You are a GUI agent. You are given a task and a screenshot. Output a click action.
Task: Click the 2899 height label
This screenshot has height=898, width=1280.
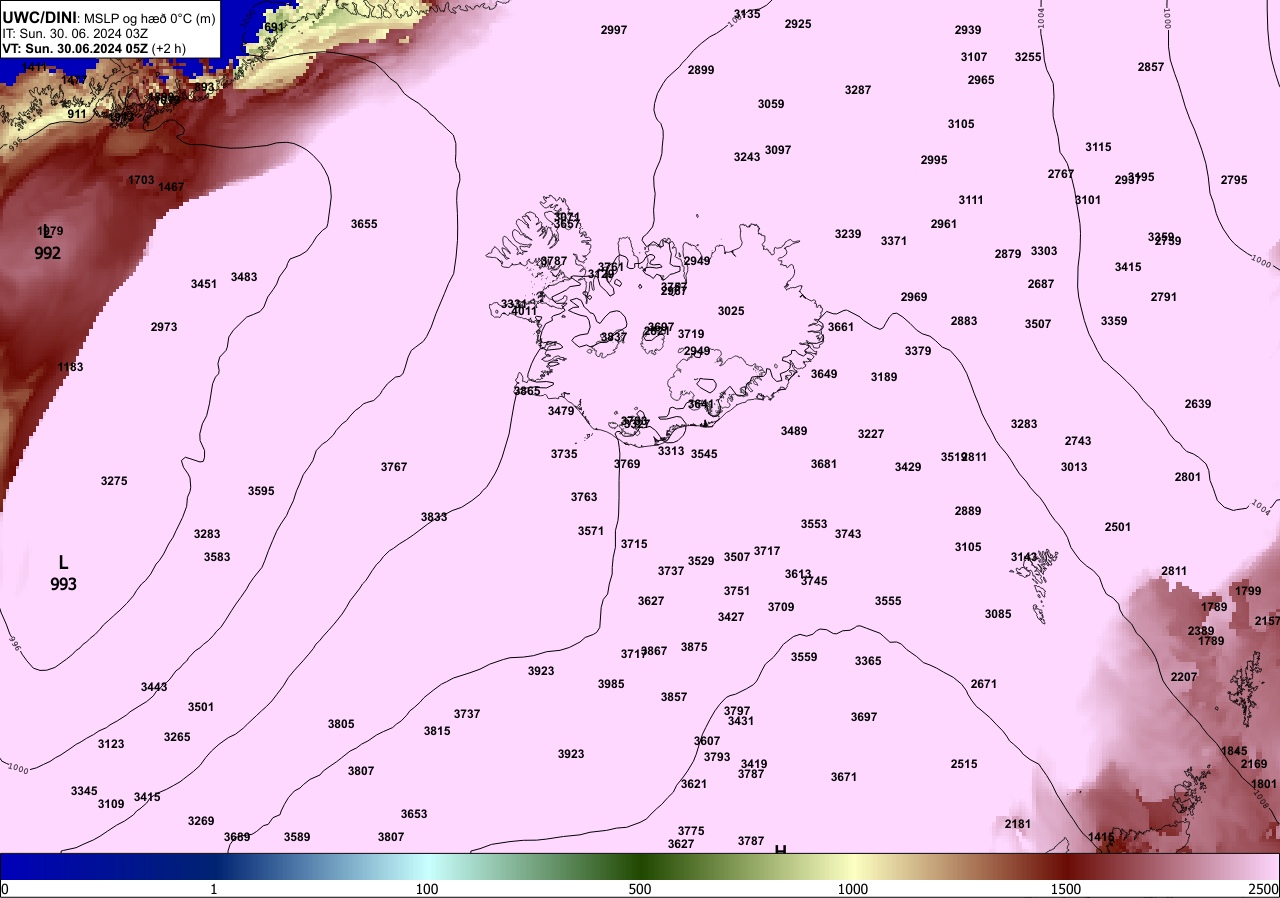tap(701, 70)
